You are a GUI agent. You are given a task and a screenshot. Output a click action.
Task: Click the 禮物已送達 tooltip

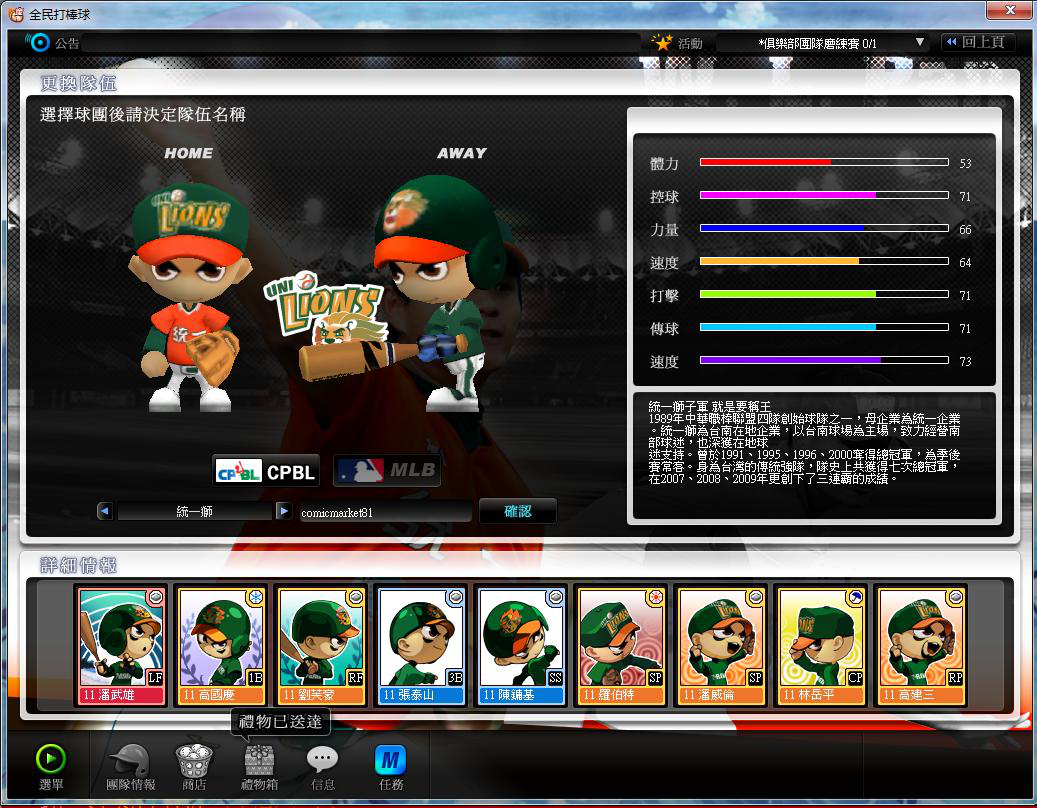click(x=280, y=721)
